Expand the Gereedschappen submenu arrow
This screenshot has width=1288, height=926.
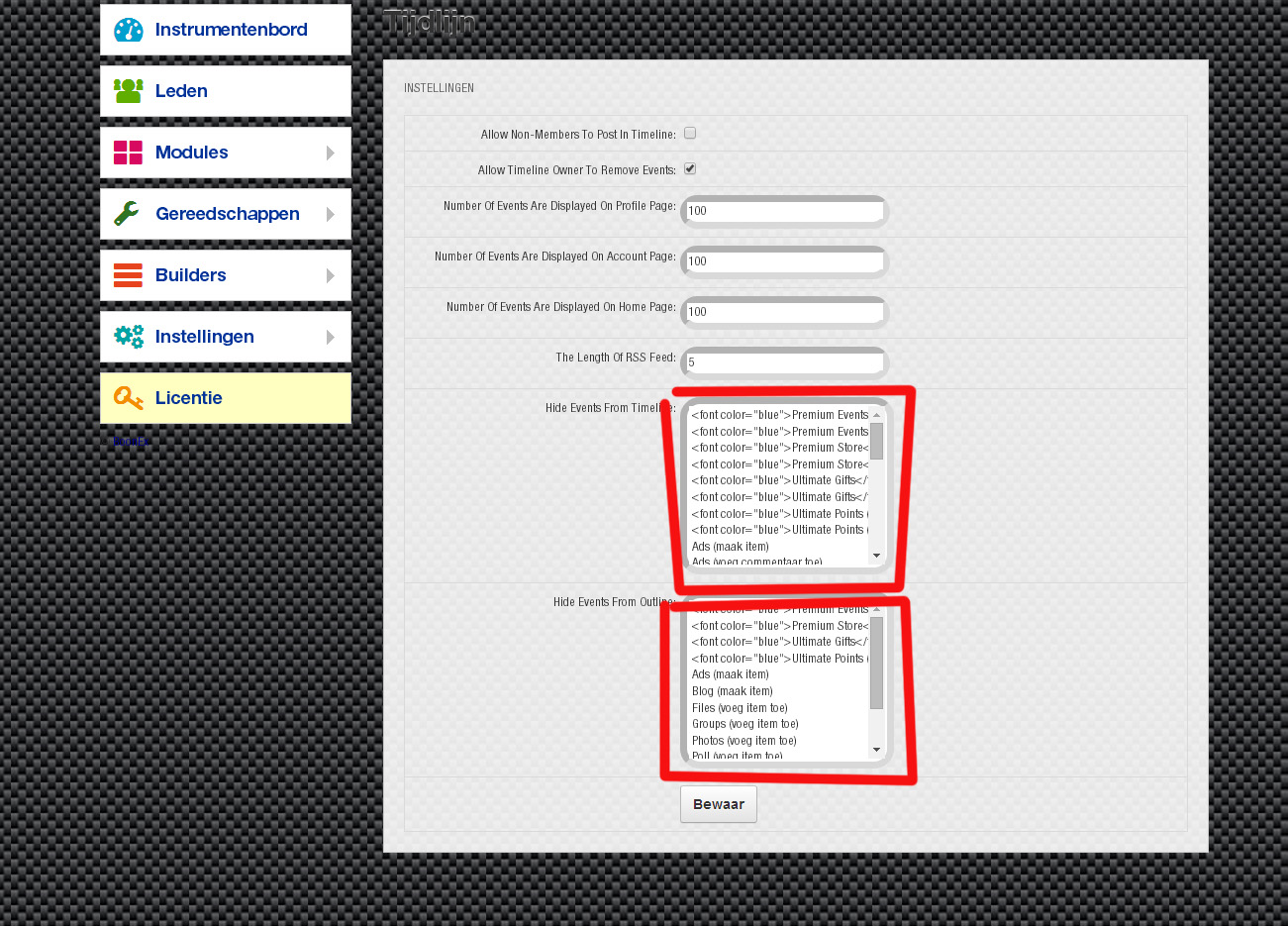[x=331, y=214]
